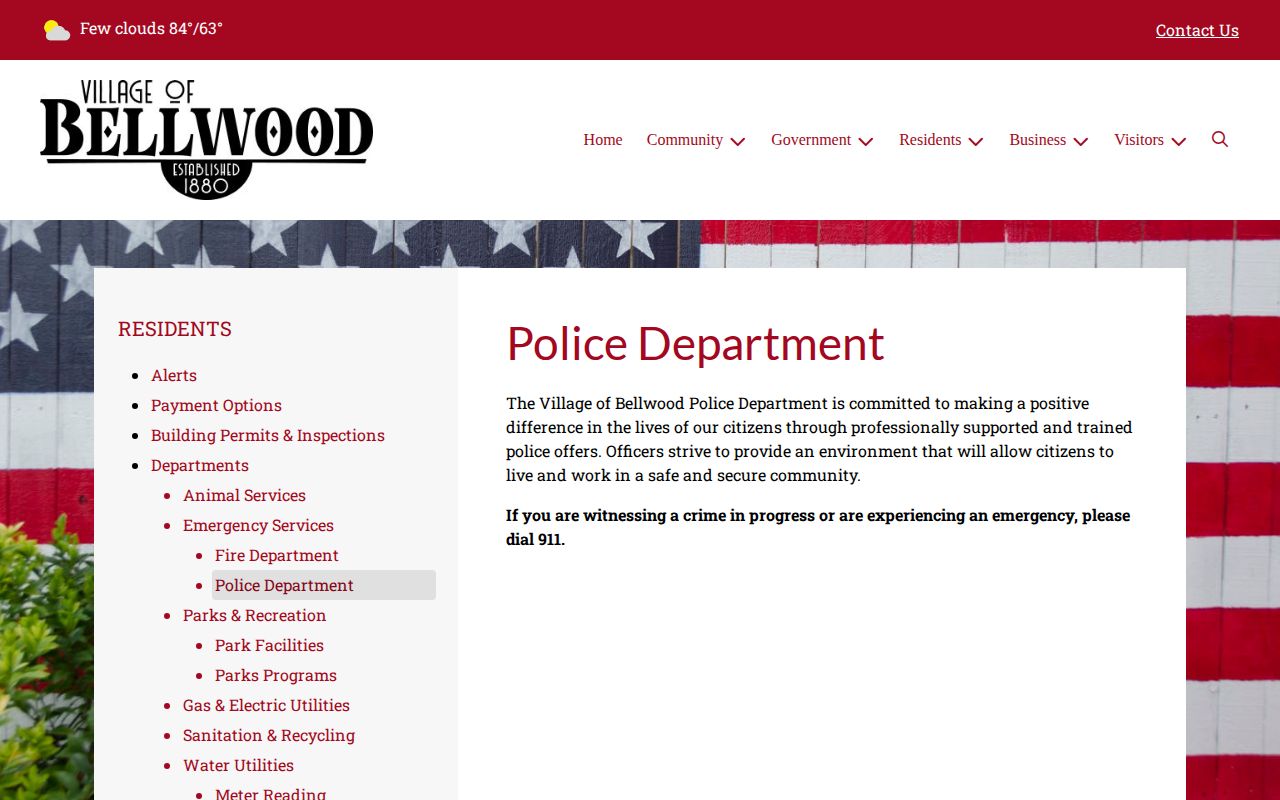Viewport: 1280px width, 800px height.
Task: Go to the Village of Bellwood logo homepage
Action: [x=206, y=139]
